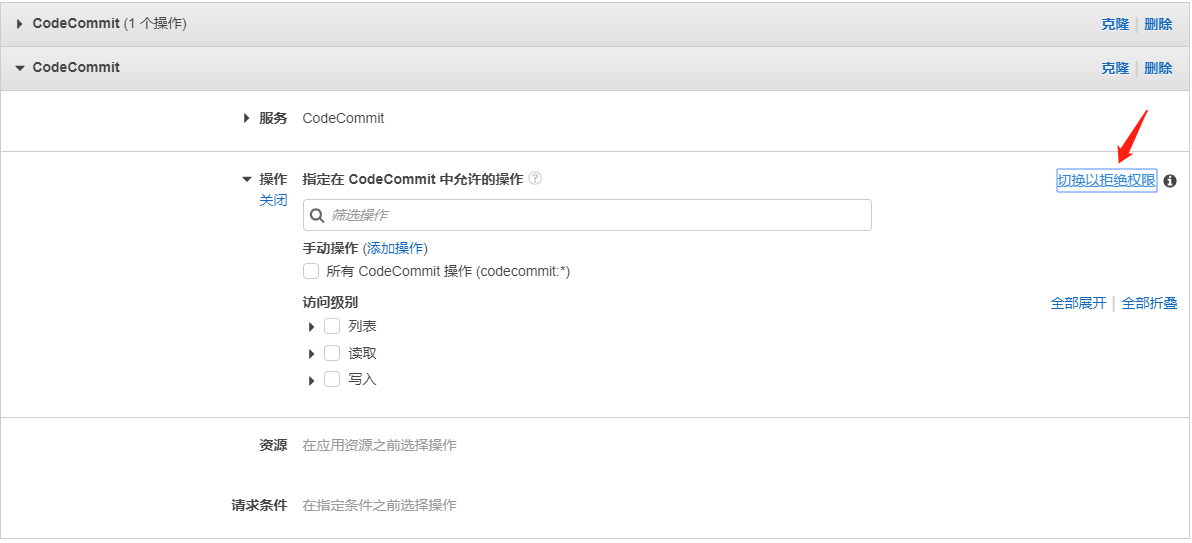Image resolution: width=1192 pixels, height=543 pixels.
Task: Click the 筛选操作 search field
Action: click(587, 215)
